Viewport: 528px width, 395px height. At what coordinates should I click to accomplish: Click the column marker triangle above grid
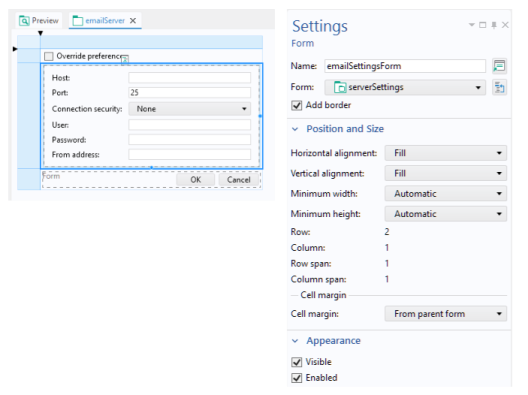coord(40,33)
